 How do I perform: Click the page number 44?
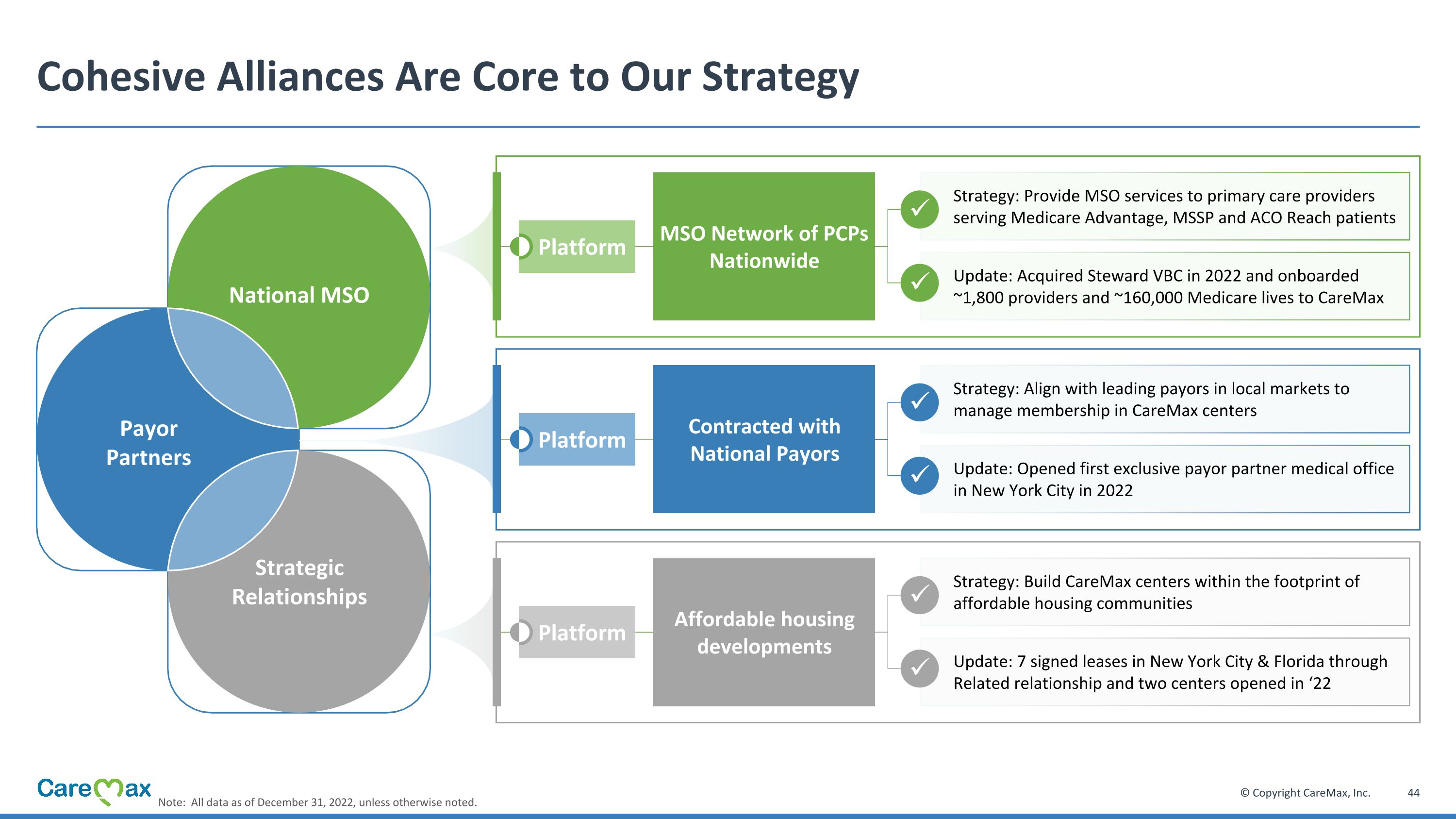(1413, 792)
